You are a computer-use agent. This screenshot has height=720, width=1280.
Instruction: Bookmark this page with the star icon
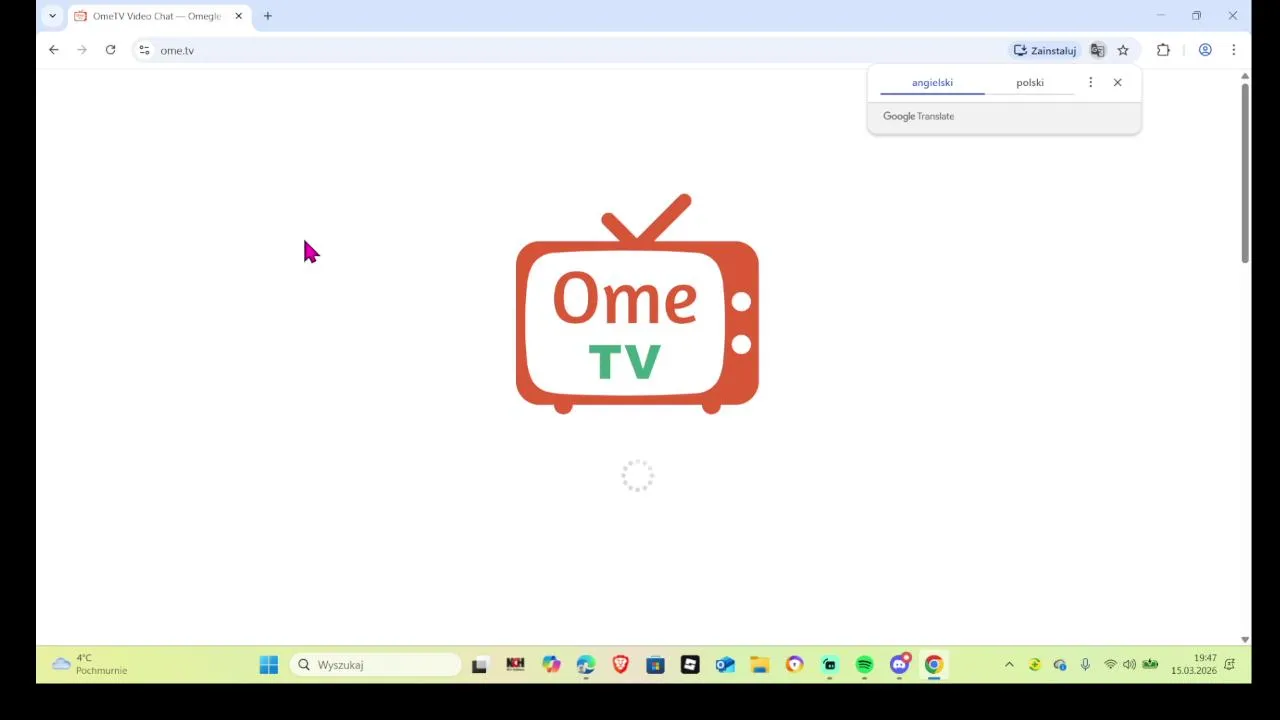point(1123,50)
